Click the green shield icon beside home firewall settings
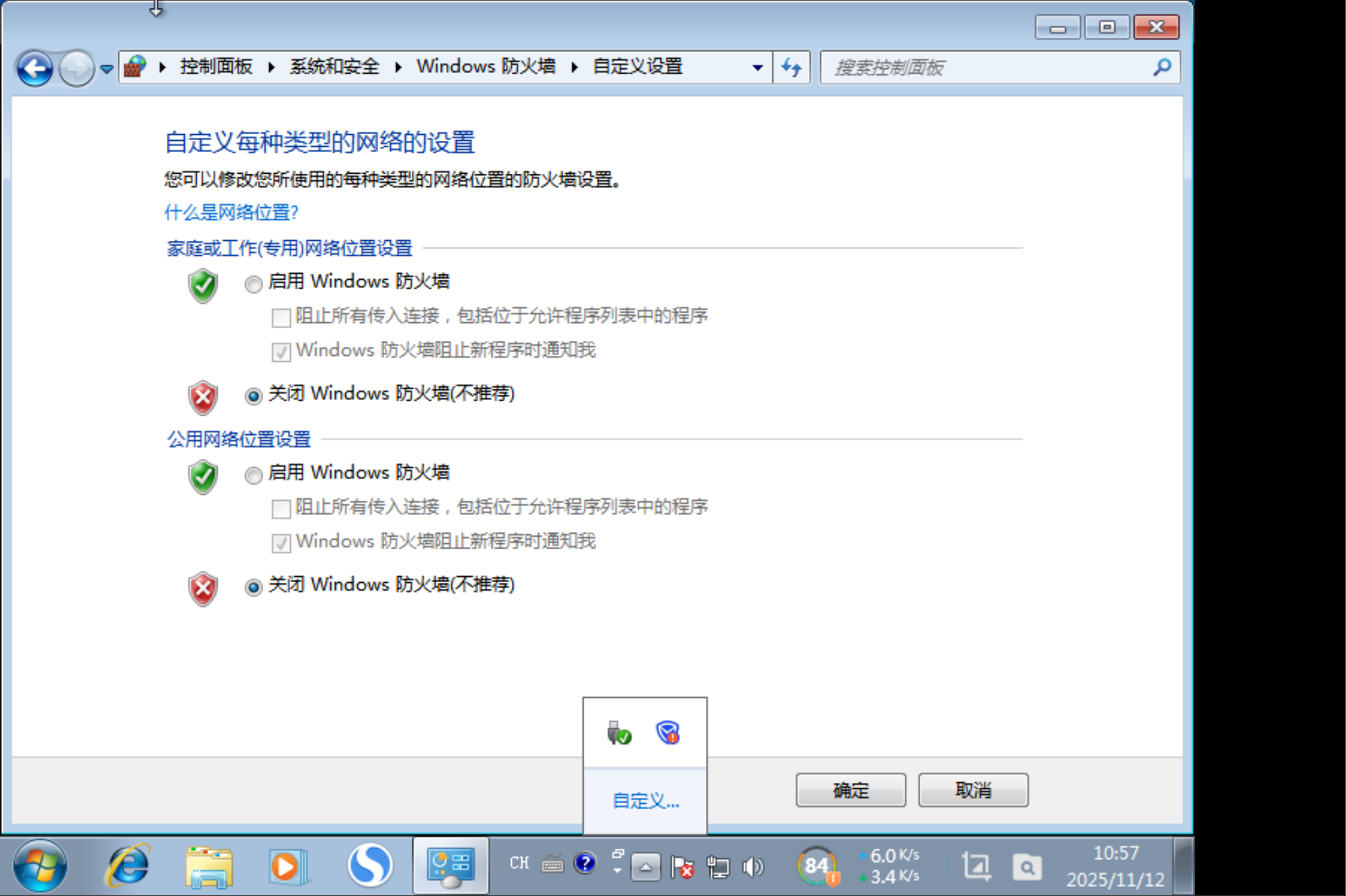The image size is (1346, 896). point(202,286)
